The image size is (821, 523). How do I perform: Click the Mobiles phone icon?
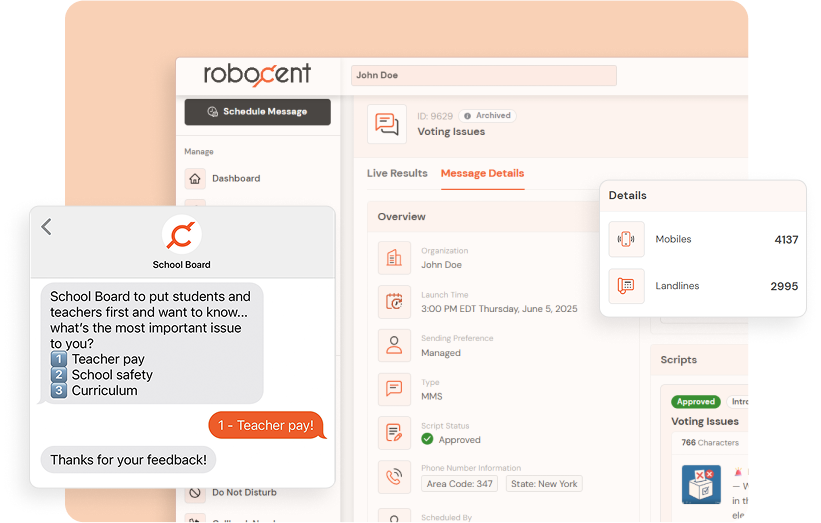pyautogui.click(x=626, y=239)
